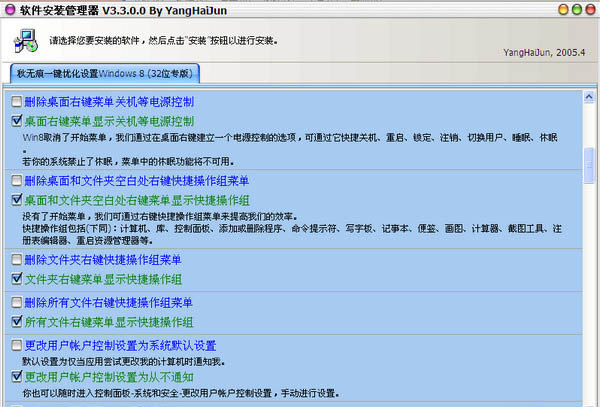Click the YangHaiJun, 2005.4 text
The width and height of the screenshot is (600, 407).
coord(544,52)
